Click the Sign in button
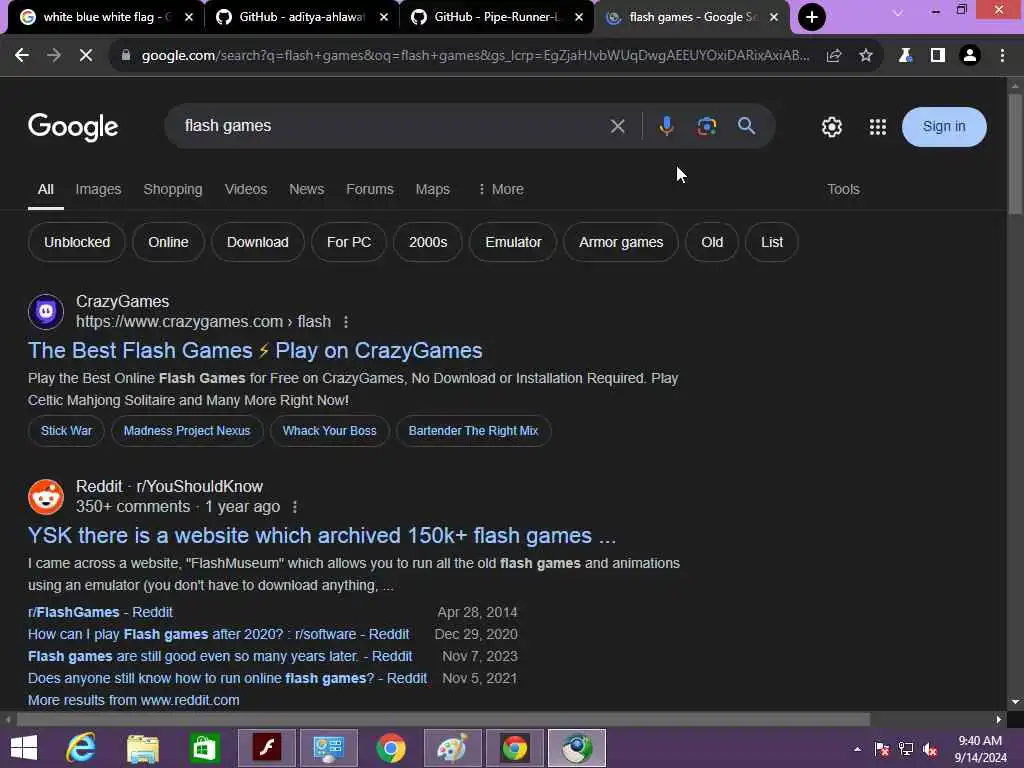The image size is (1024, 768). (x=944, y=127)
